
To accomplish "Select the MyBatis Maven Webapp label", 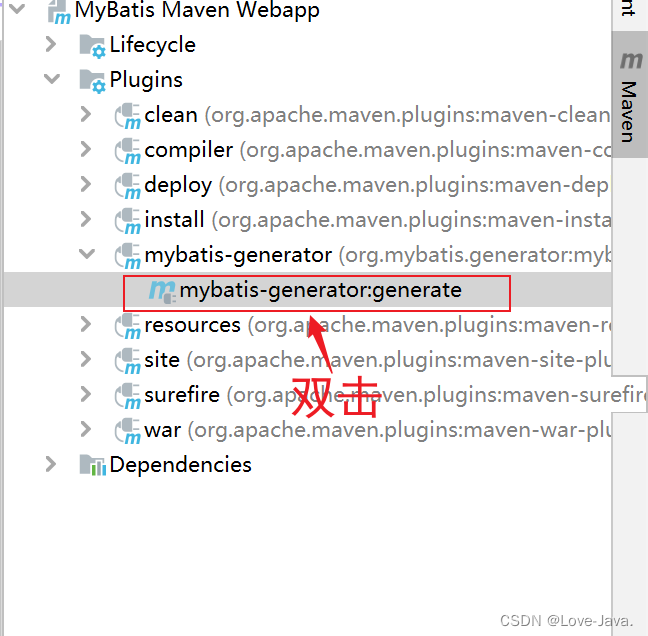I will click(x=197, y=10).
